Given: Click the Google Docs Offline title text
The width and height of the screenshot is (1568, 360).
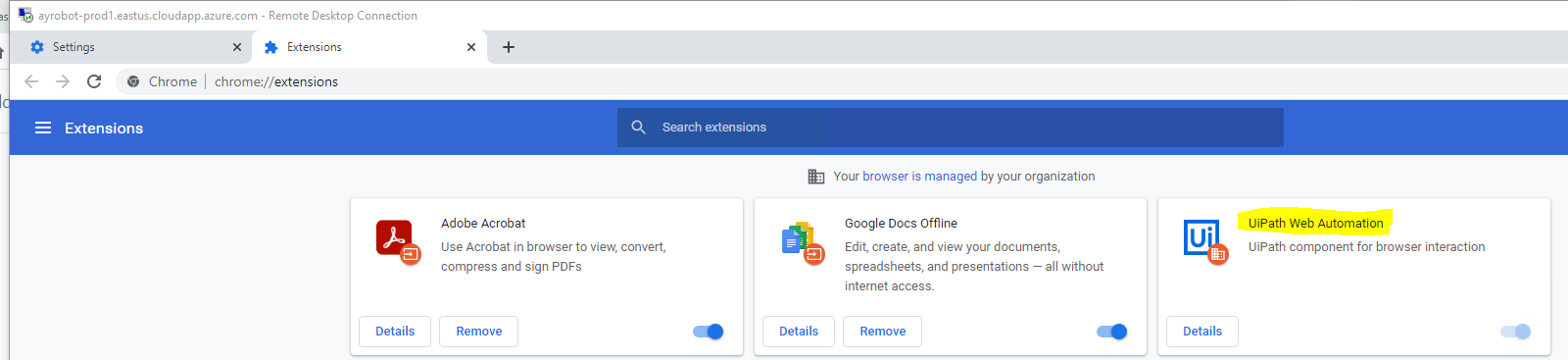Looking at the screenshot, I should pyautogui.click(x=901, y=224).
